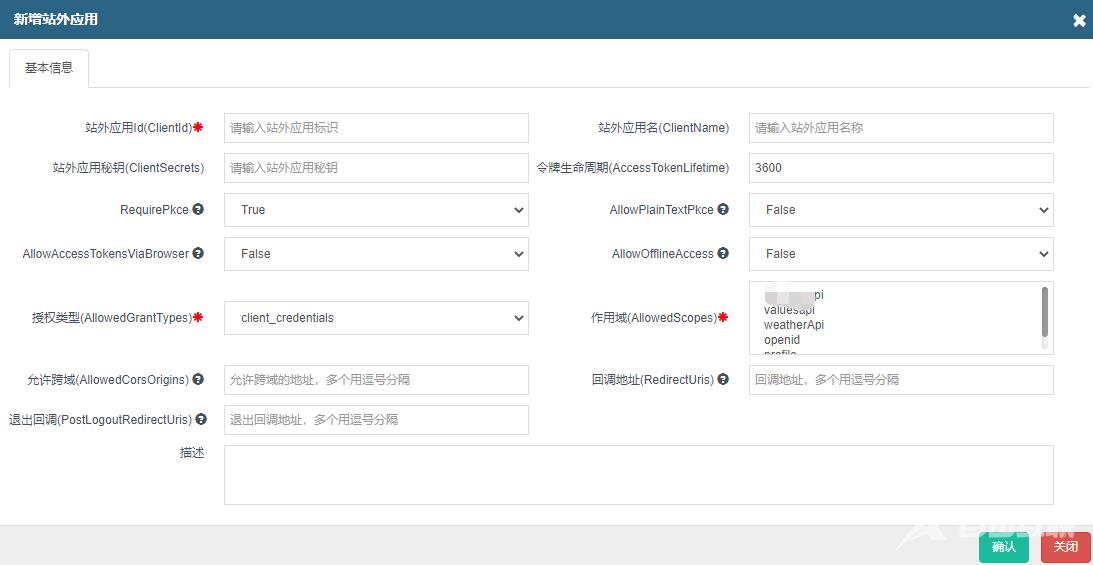
Task: Focus the ClientId input field
Action: pyautogui.click(x=376, y=128)
